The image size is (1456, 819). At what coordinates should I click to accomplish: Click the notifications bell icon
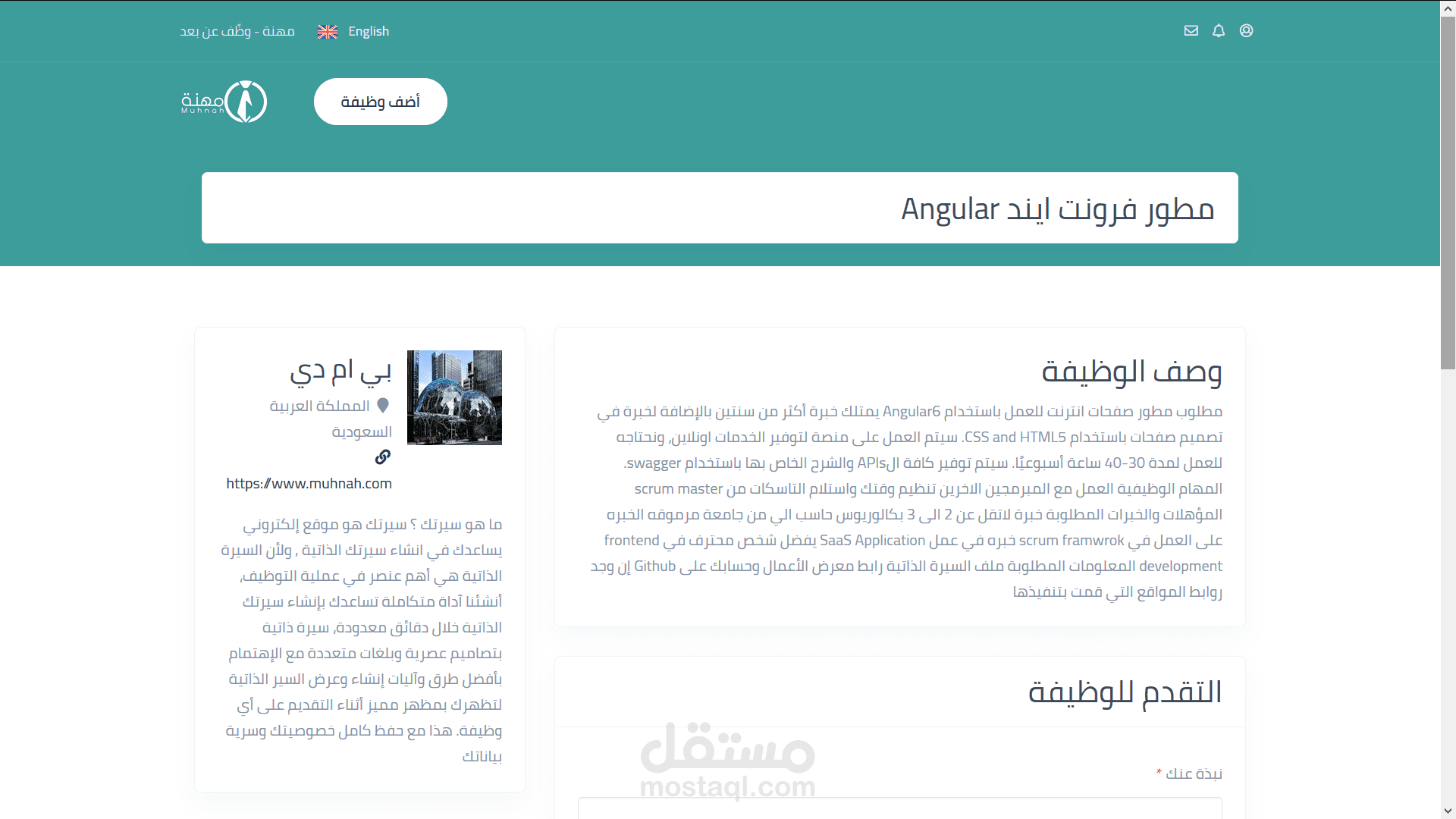coord(1219,31)
